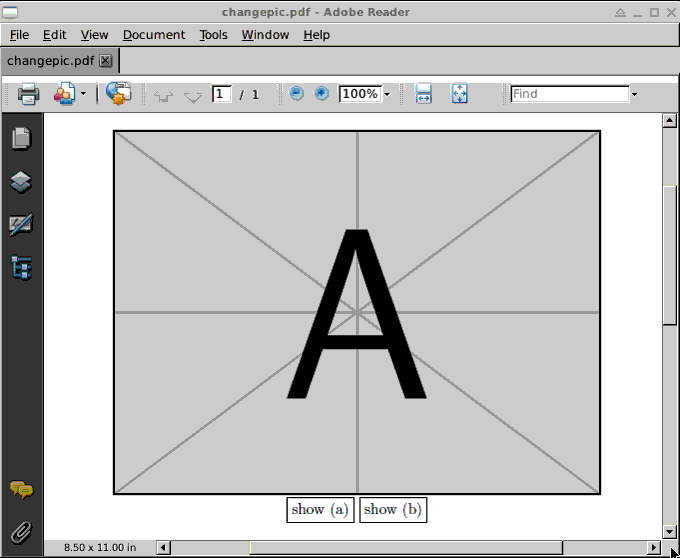The height and width of the screenshot is (558, 680).
Task: Open the Edit menu
Action: (x=55, y=35)
